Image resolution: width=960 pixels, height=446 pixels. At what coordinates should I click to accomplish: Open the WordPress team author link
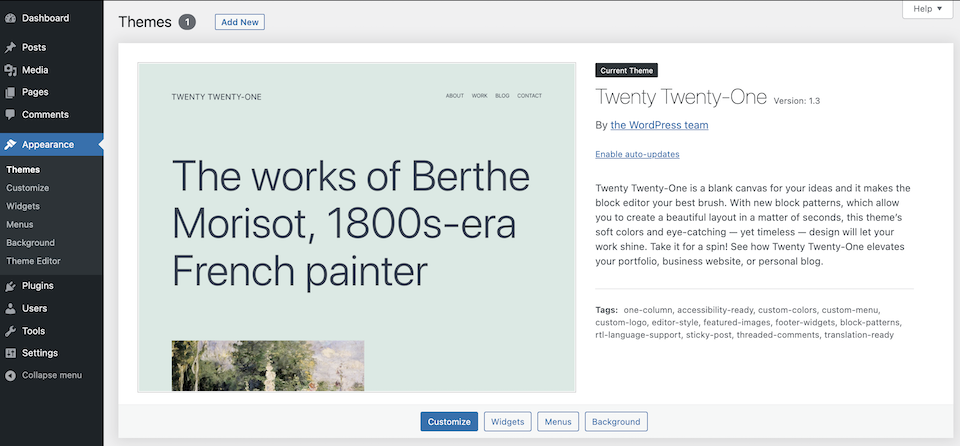click(x=659, y=126)
